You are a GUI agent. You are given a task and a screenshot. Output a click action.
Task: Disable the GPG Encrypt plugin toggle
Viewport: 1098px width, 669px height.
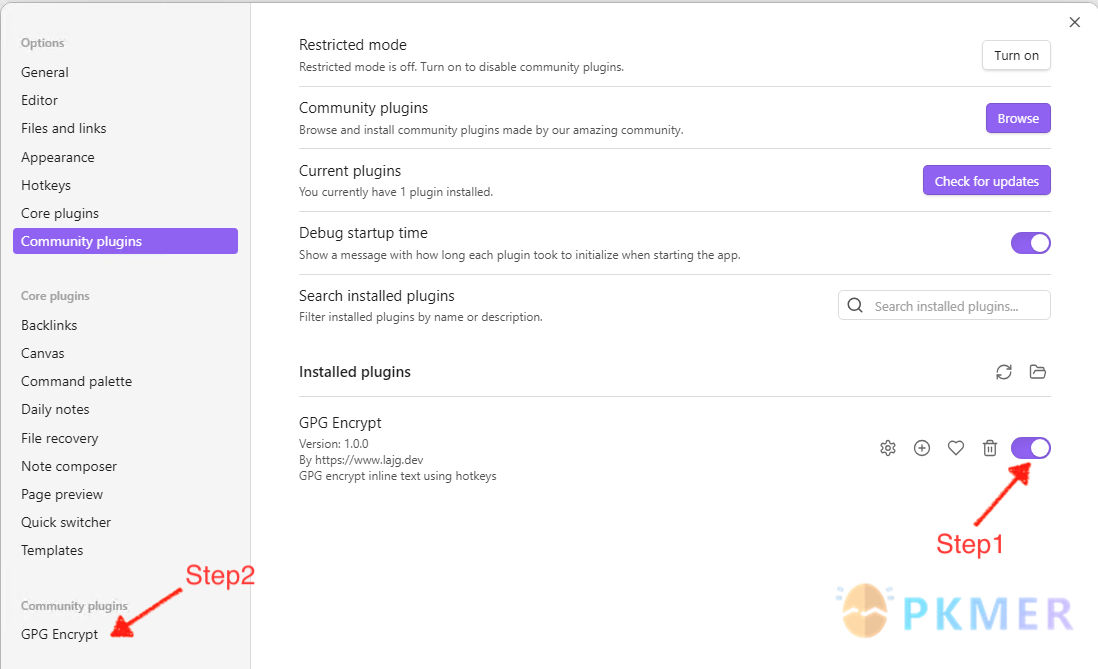[1031, 448]
